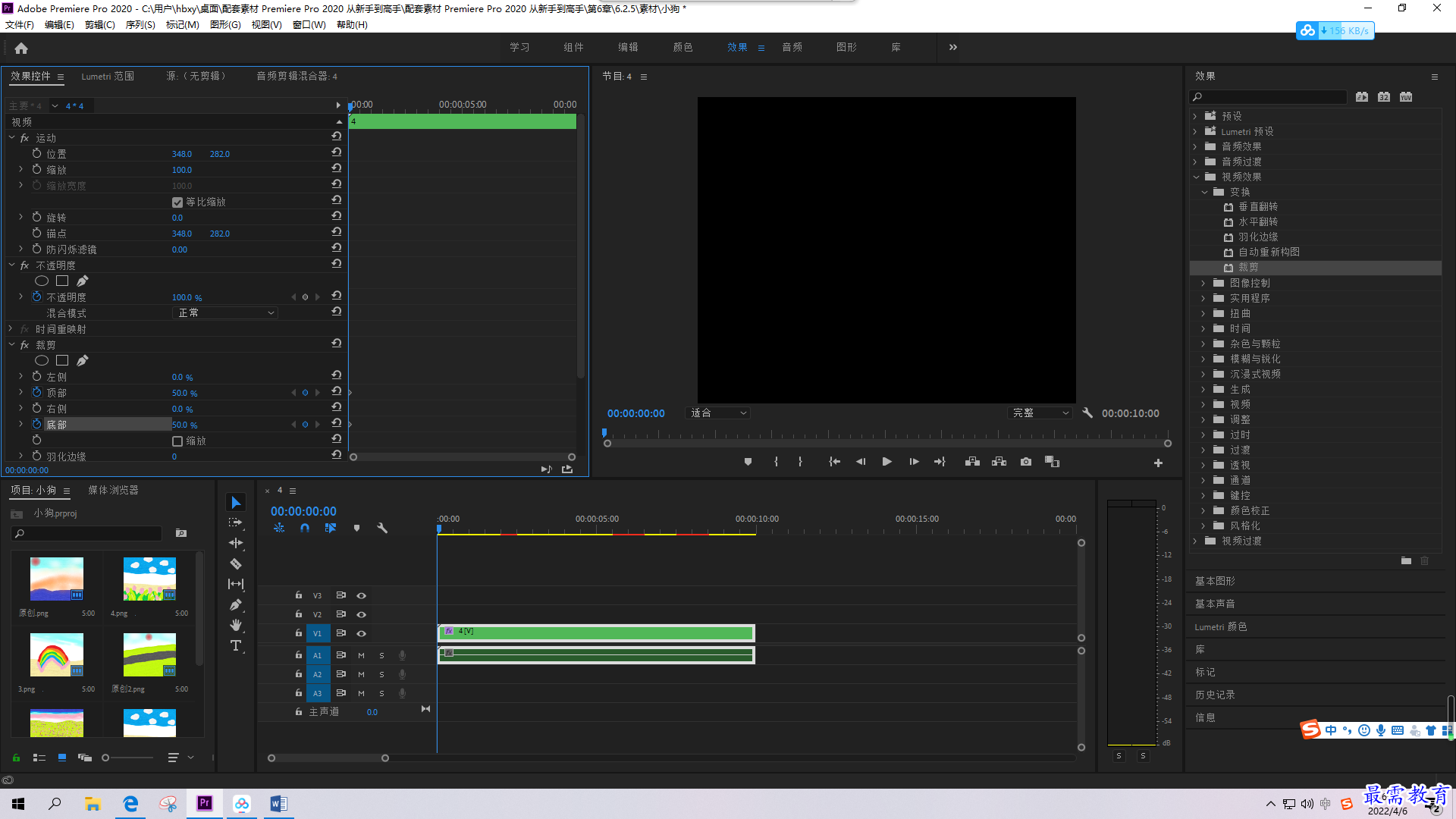The width and height of the screenshot is (1456, 819).
Task: Open the Lumetri Color panel
Action: [1221, 626]
